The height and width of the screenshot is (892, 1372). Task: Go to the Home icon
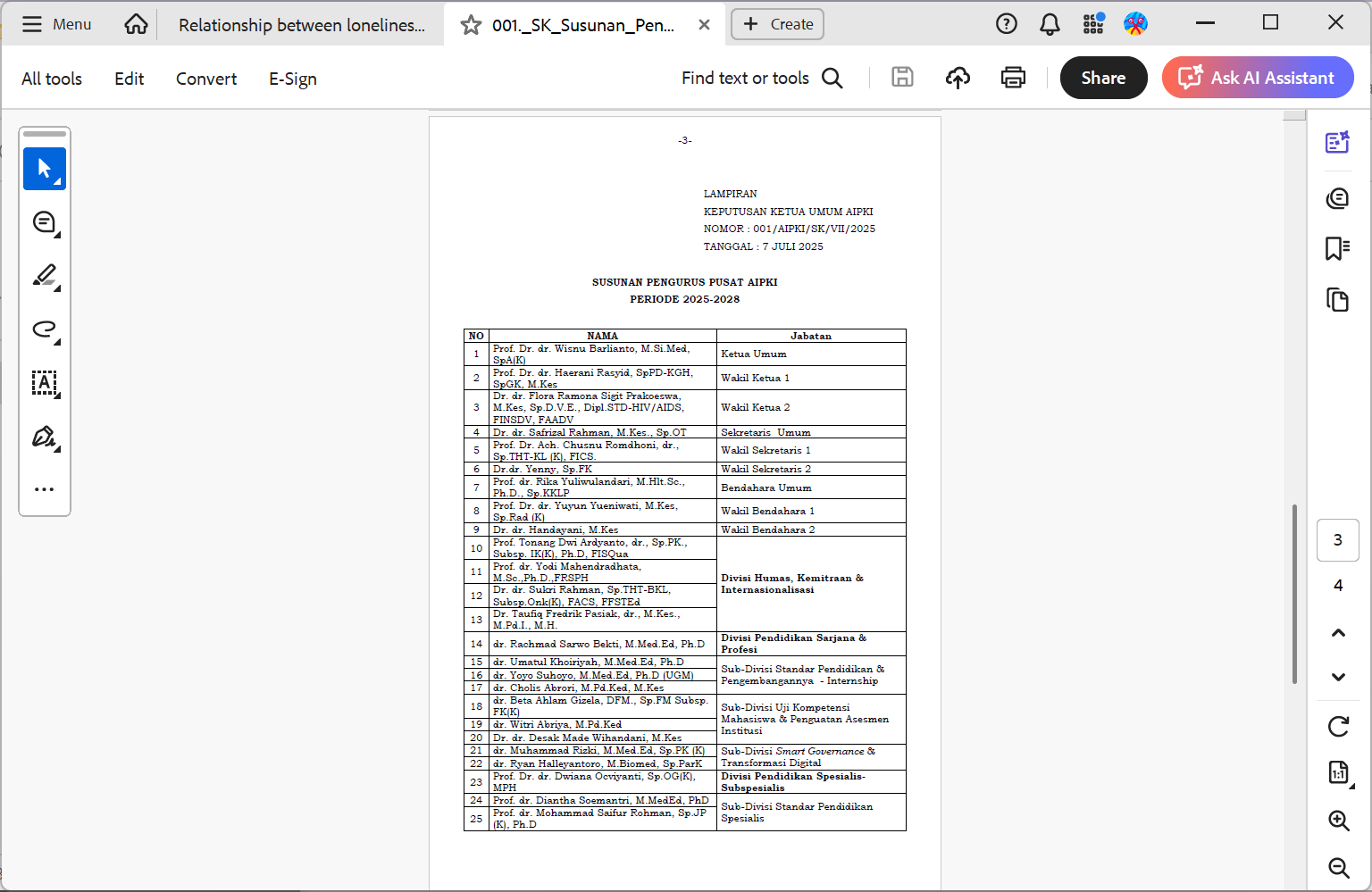(x=136, y=24)
